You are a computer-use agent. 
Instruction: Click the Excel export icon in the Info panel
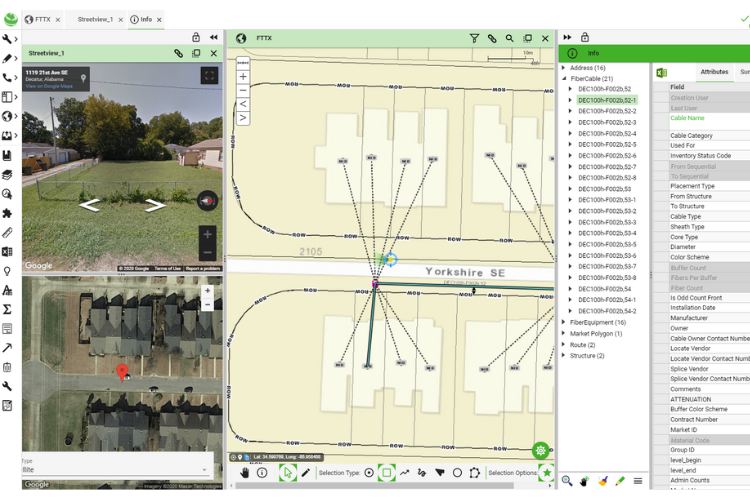pyautogui.click(x=662, y=73)
